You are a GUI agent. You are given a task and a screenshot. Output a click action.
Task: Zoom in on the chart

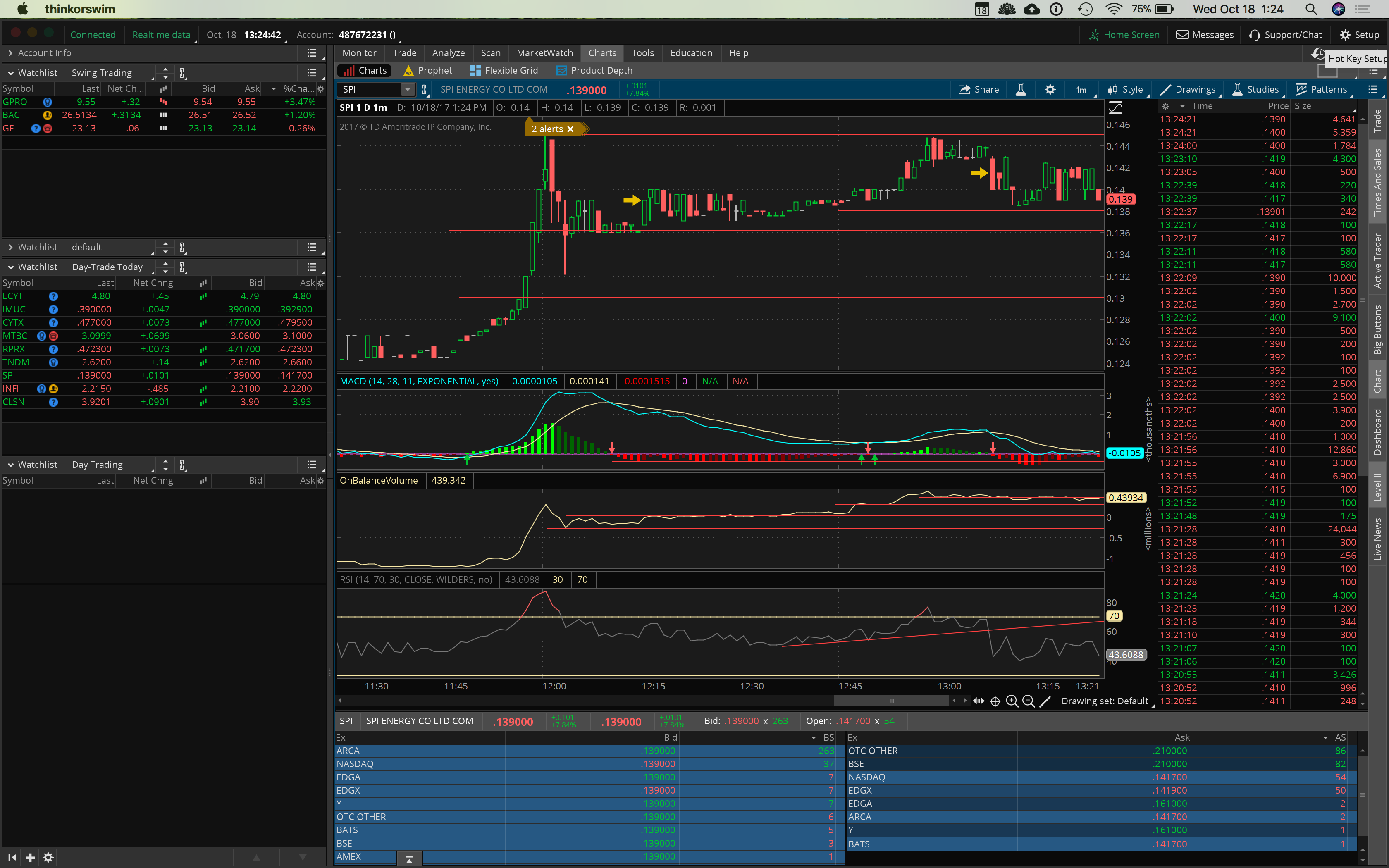(x=1012, y=701)
